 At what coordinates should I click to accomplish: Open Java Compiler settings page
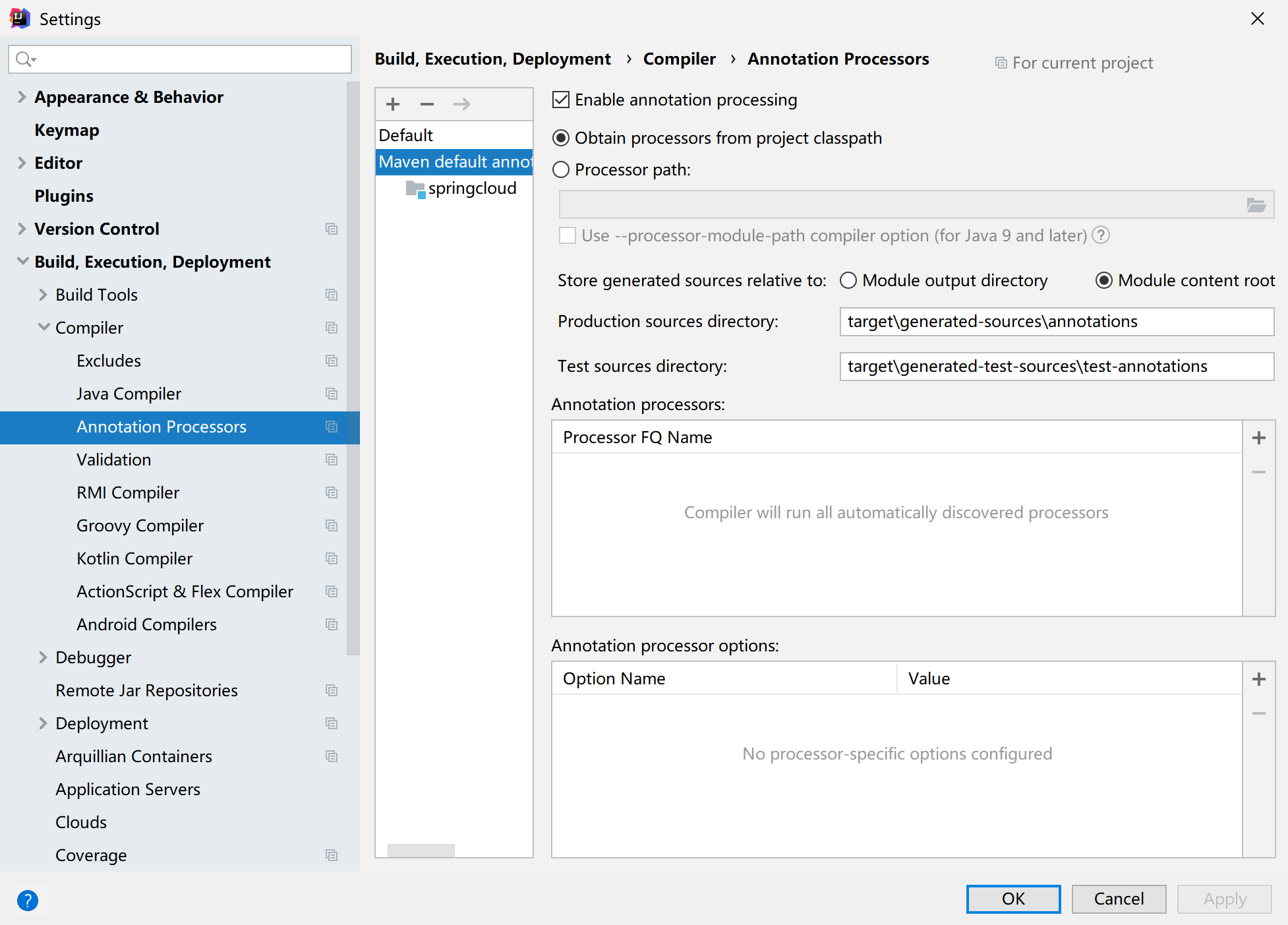(x=129, y=394)
